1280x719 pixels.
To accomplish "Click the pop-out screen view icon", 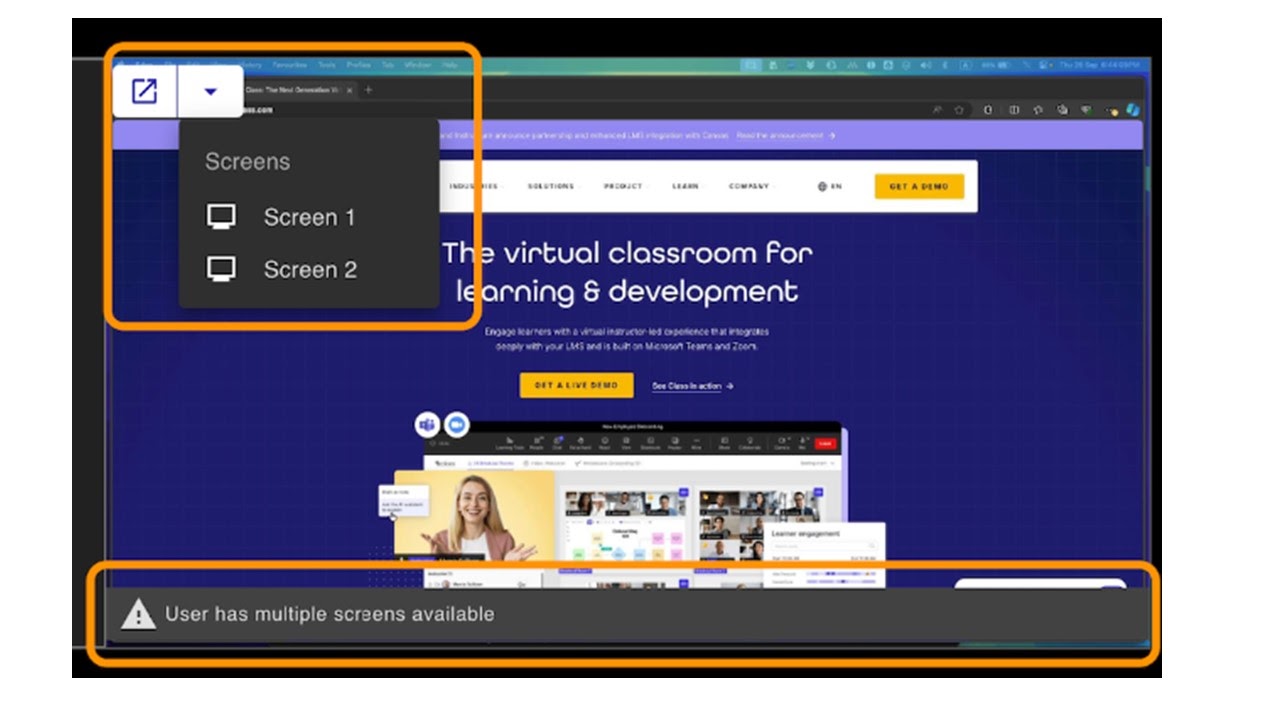I will click(145, 91).
